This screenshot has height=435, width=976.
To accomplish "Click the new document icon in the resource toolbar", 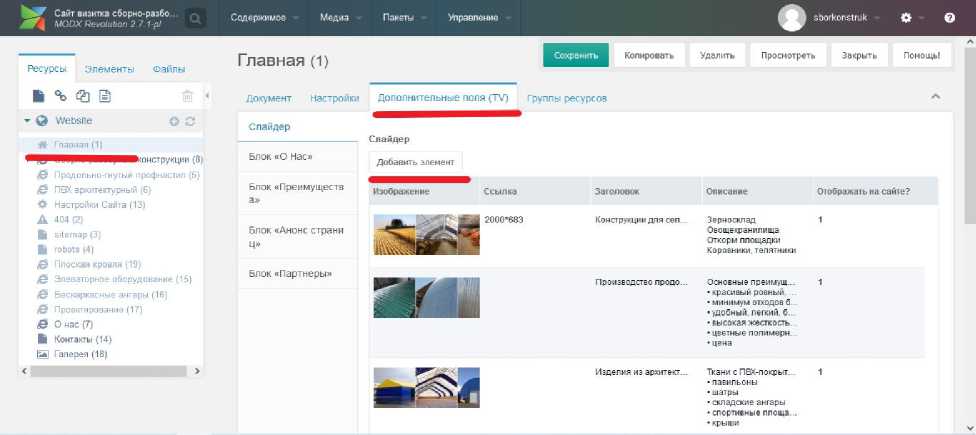I will pos(39,96).
